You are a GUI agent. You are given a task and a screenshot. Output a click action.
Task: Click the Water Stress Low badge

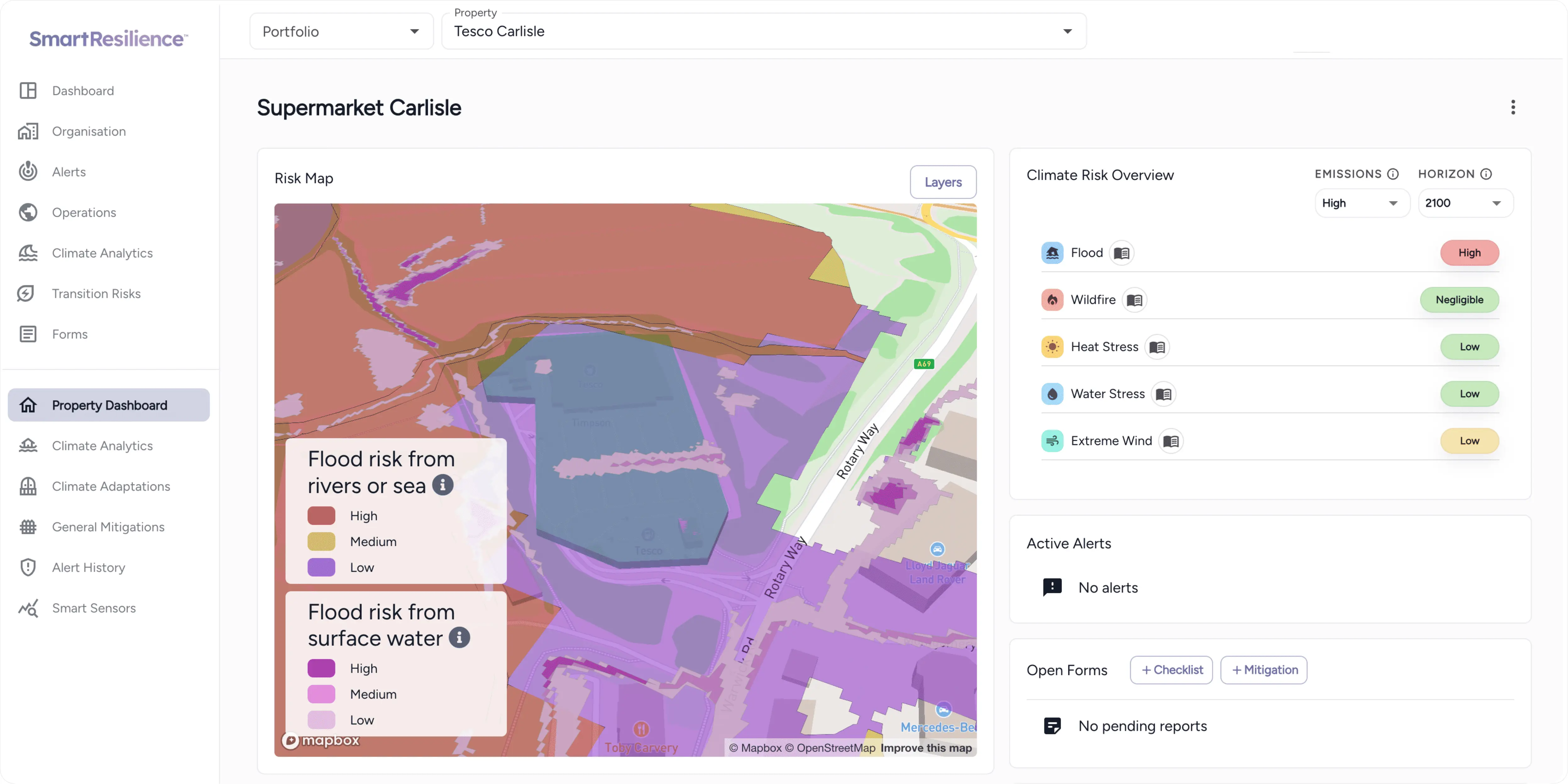coord(1469,394)
